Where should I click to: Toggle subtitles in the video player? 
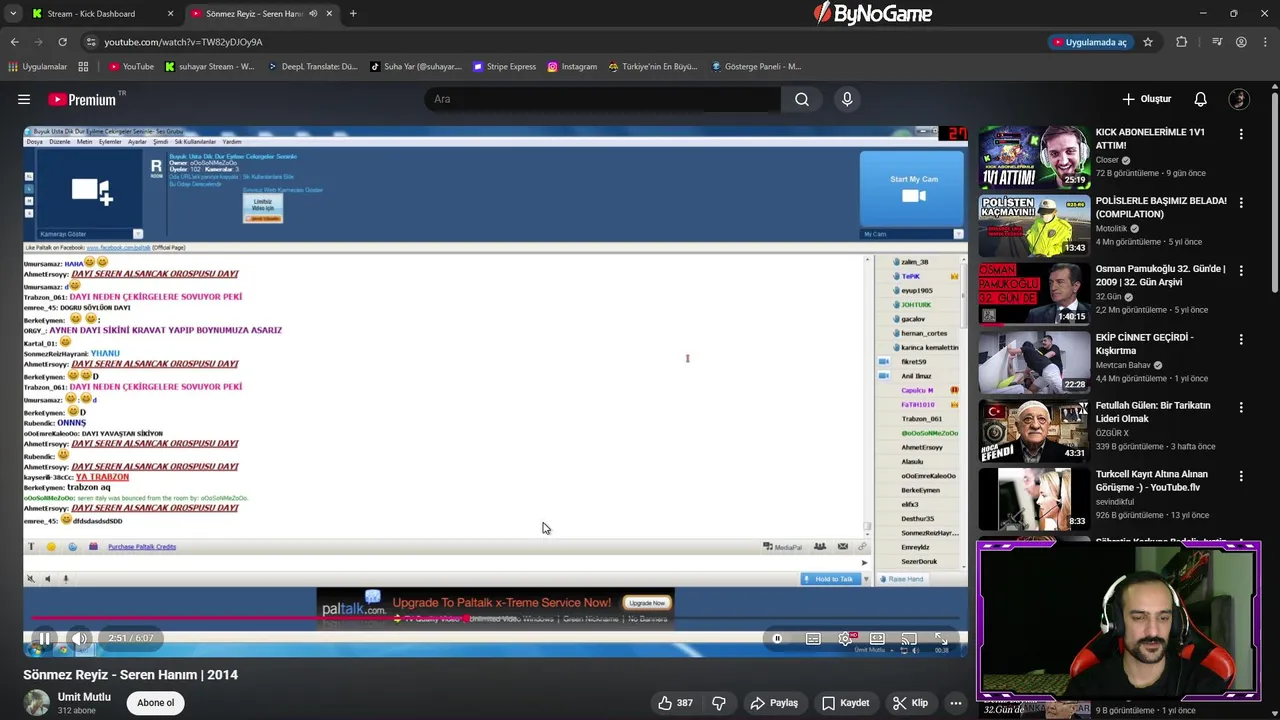point(813,638)
